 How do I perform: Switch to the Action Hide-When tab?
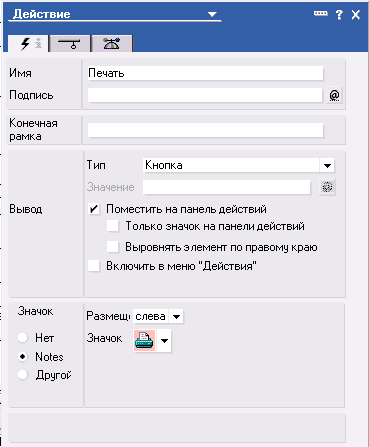70,44
